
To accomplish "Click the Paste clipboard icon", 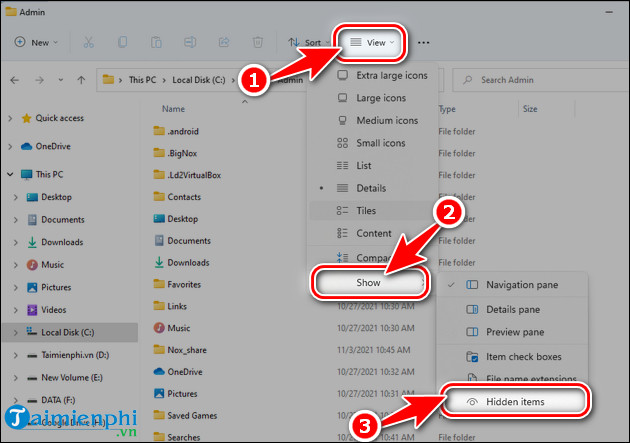I will (156, 42).
